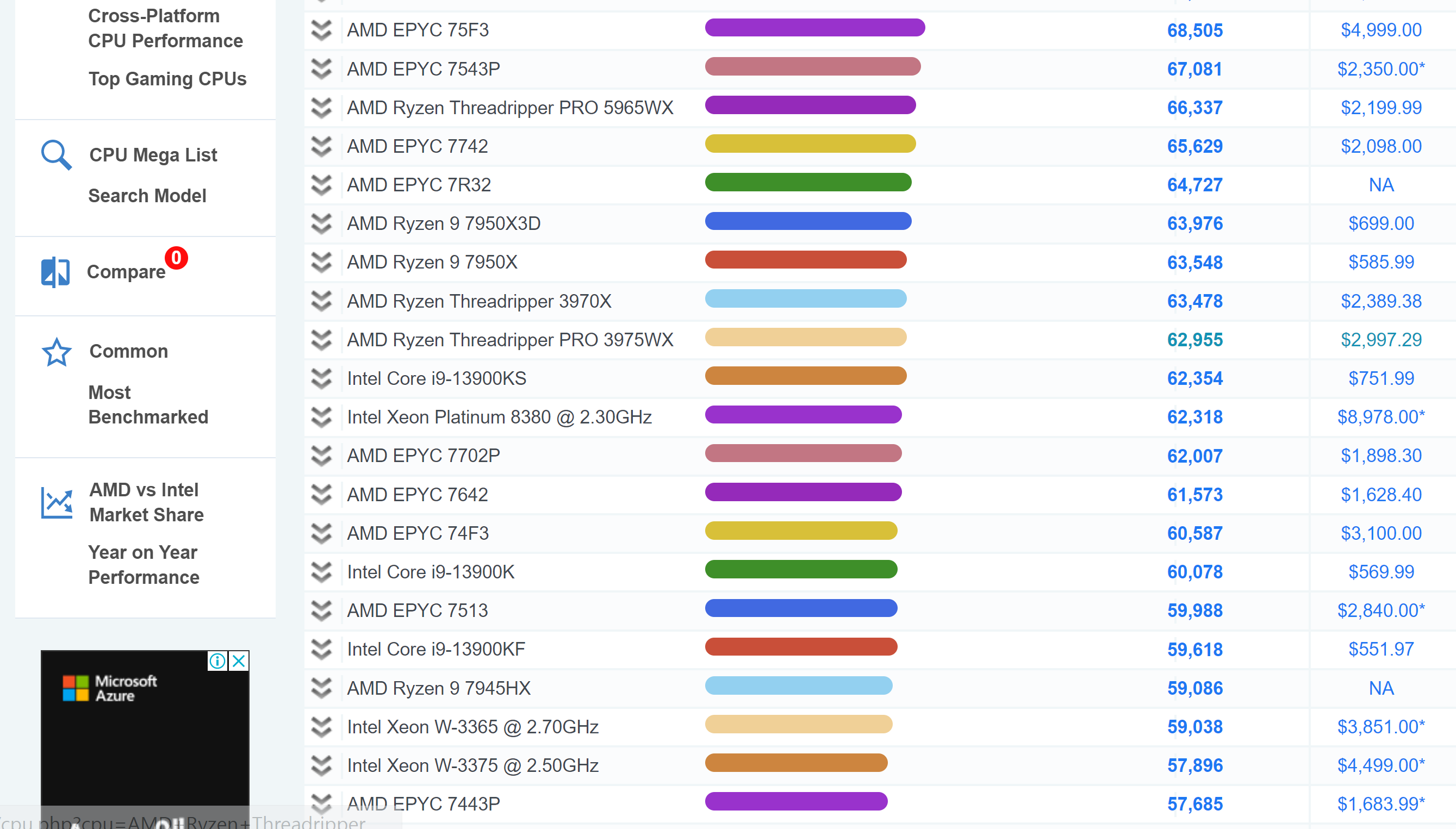This screenshot has width=1456, height=829.
Task: Click blue bar for Ryzen 9 7950X3D
Action: (808, 221)
